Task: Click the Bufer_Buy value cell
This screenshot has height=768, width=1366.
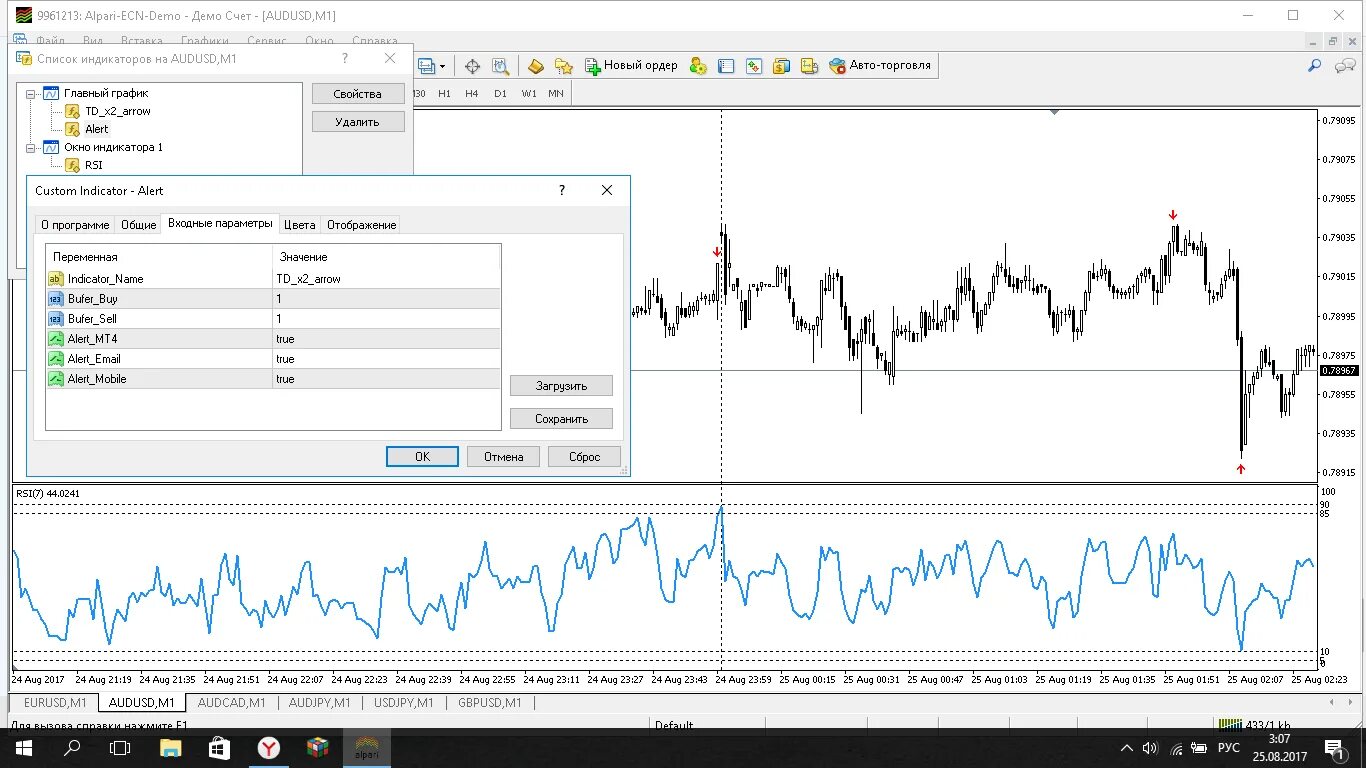Action: click(x=386, y=299)
